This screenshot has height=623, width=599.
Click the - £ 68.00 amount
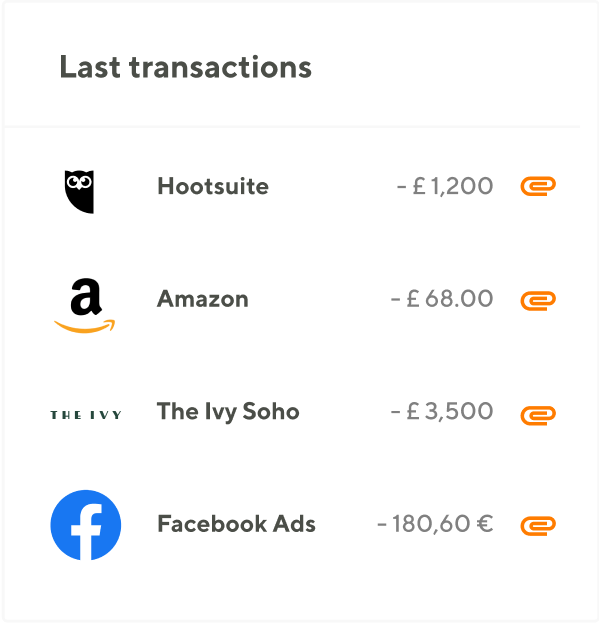pos(442,299)
